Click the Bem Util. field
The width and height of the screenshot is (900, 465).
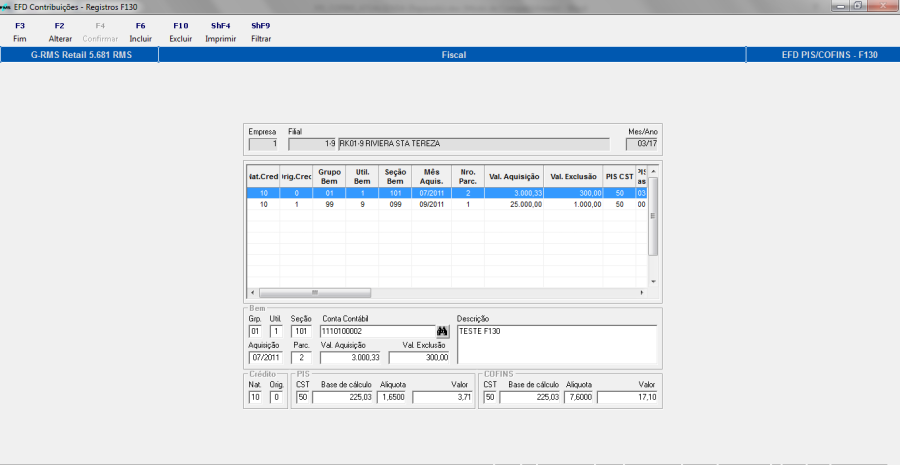point(276,331)
